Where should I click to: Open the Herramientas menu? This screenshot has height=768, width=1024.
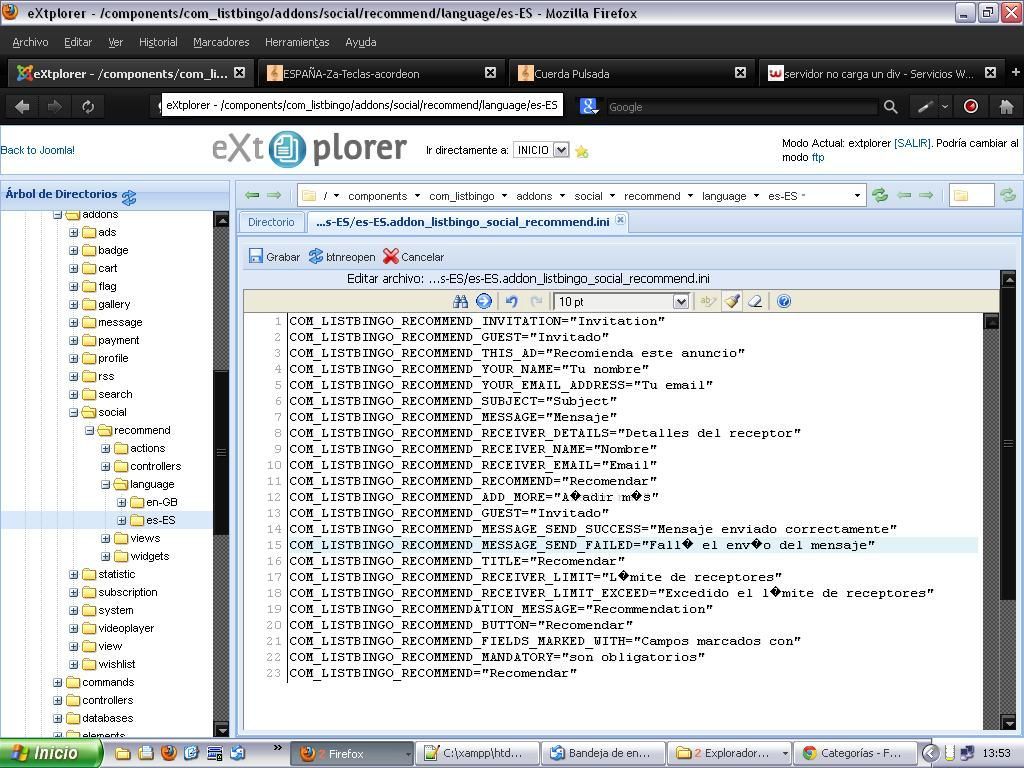[x=297, y=42]
